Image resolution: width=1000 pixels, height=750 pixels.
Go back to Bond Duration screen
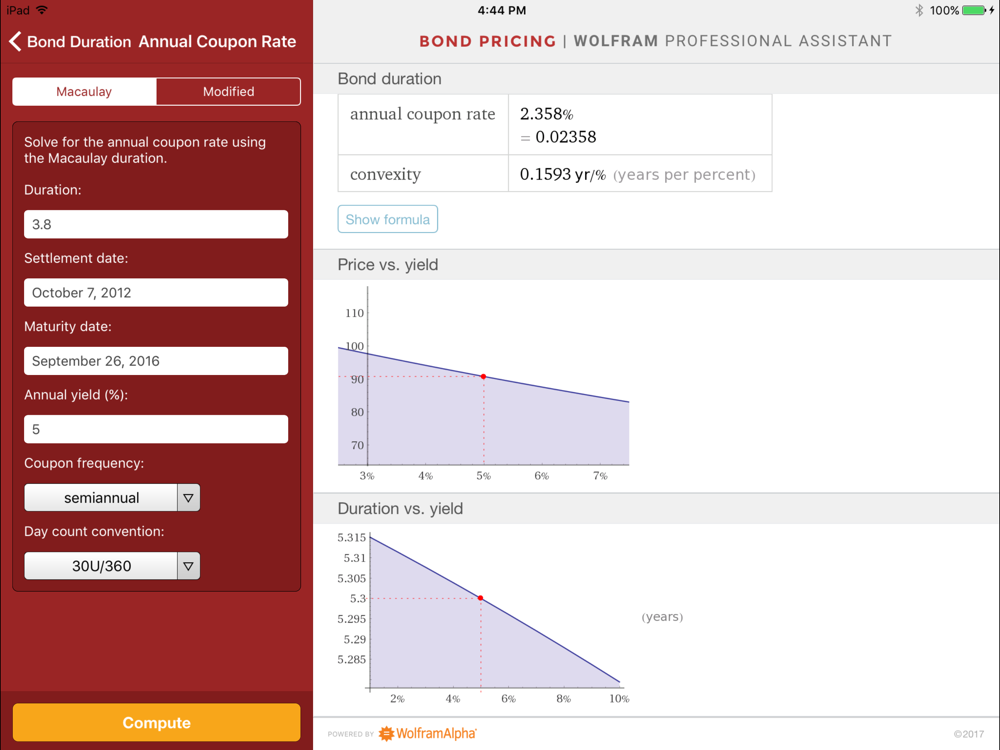70,41
